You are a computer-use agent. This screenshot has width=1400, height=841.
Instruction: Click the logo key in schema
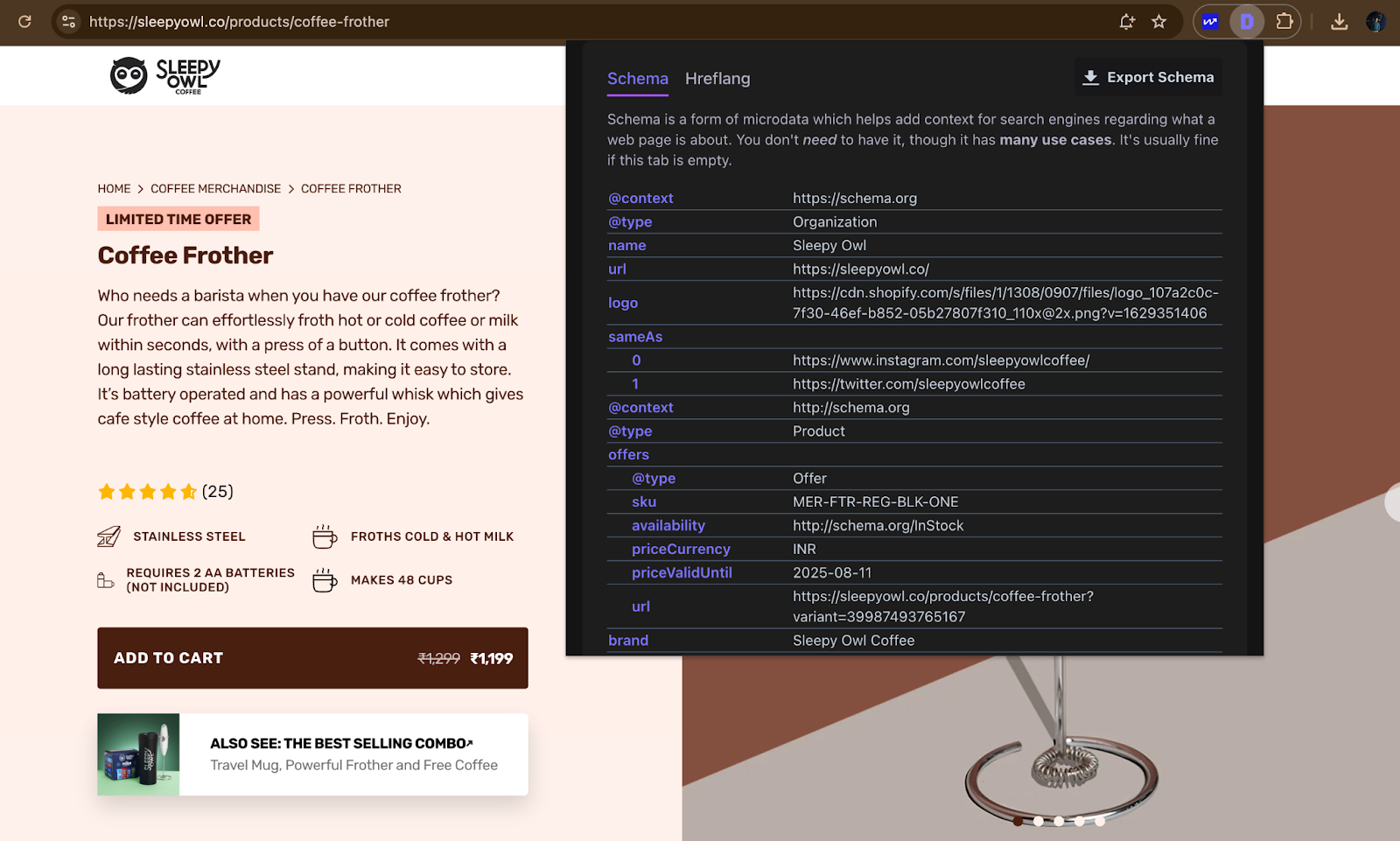[x=623, y=303]
